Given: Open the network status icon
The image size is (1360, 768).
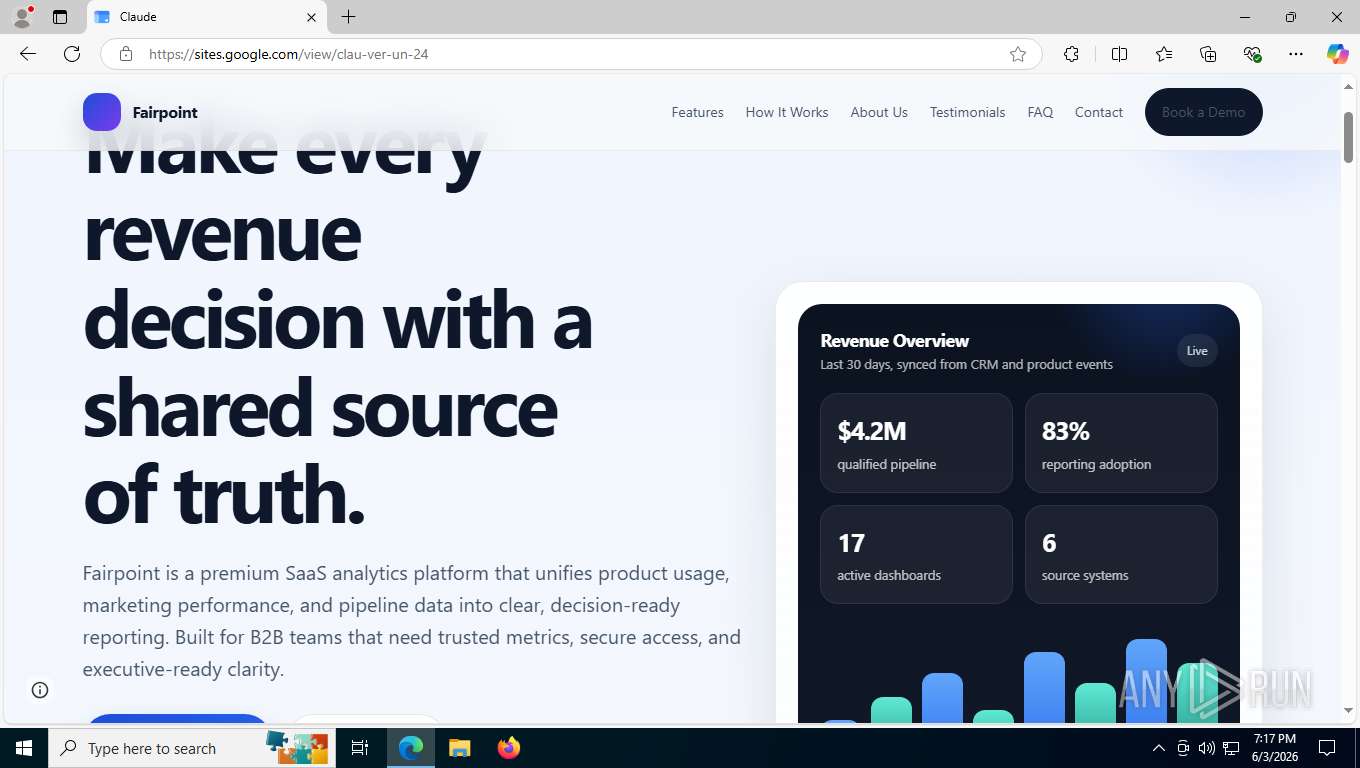Looking at the screenshot, I should [1231, 748].
